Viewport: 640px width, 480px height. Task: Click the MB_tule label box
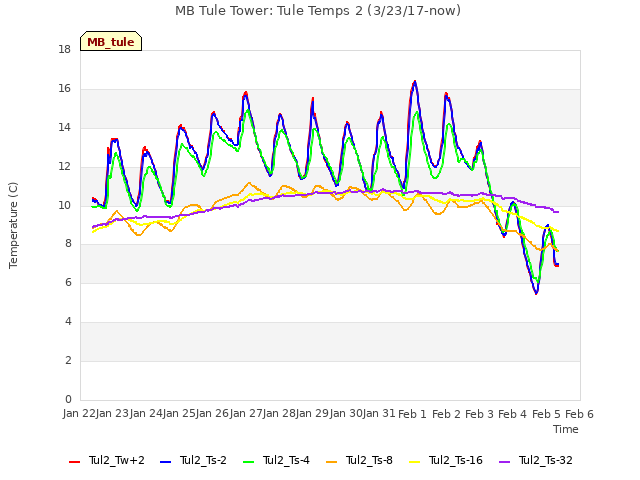(111, 41)
